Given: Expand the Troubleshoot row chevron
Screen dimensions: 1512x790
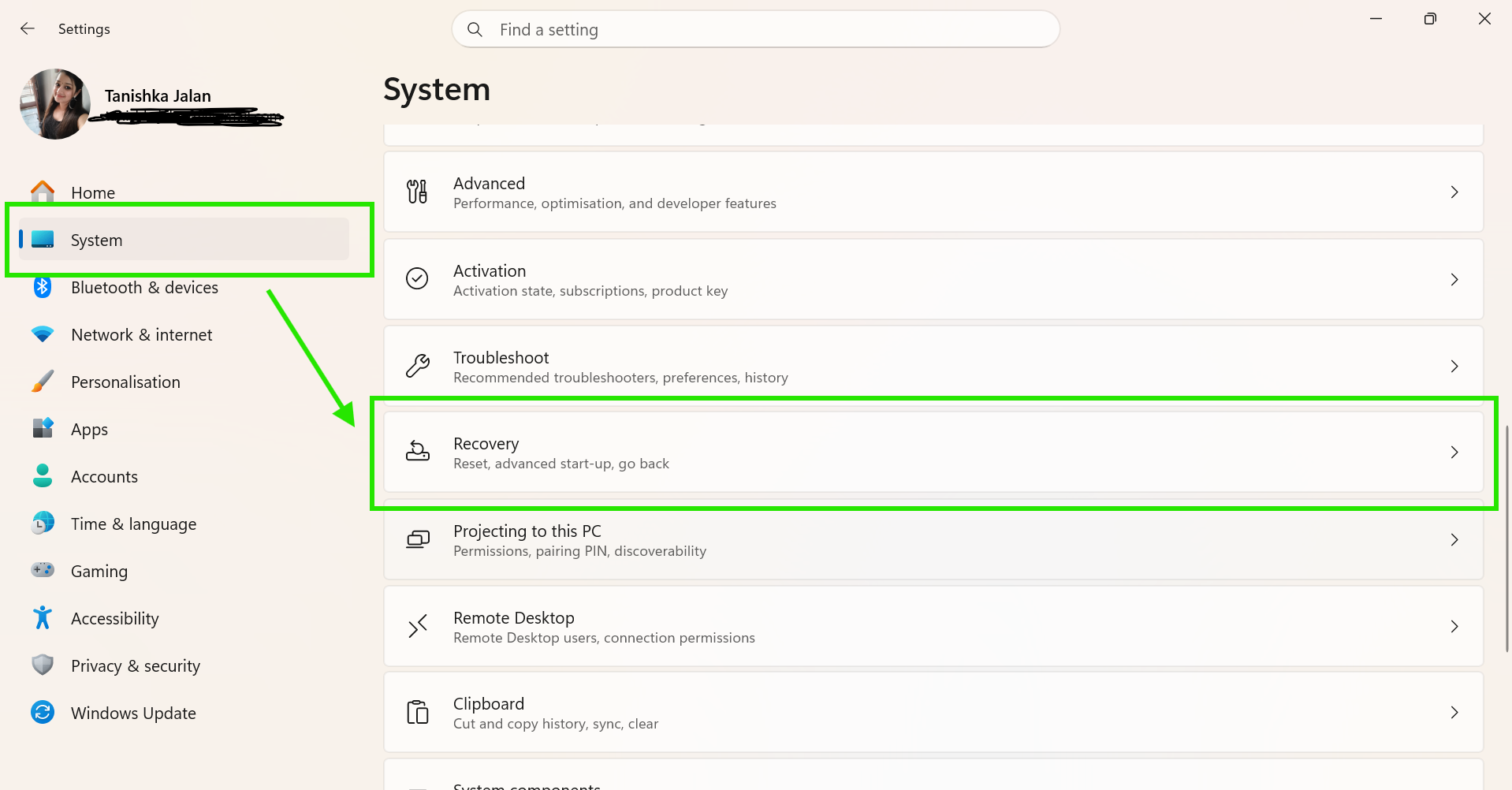Looking at the screenshot, I should click(1454, 367).
